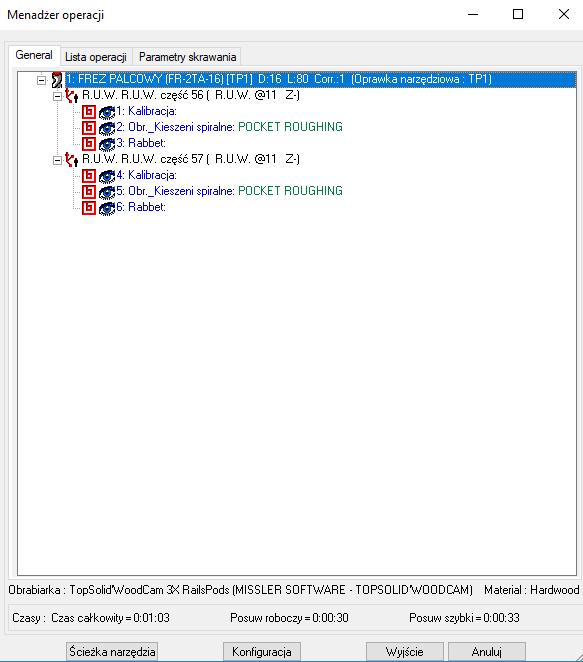
Task: Select operation 1: Kalibracja
Action: [146, 111]
